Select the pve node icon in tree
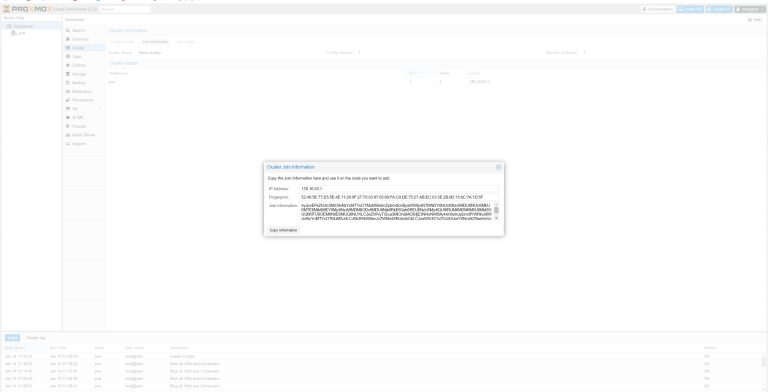768x392 pixels. tap(14, 33)
